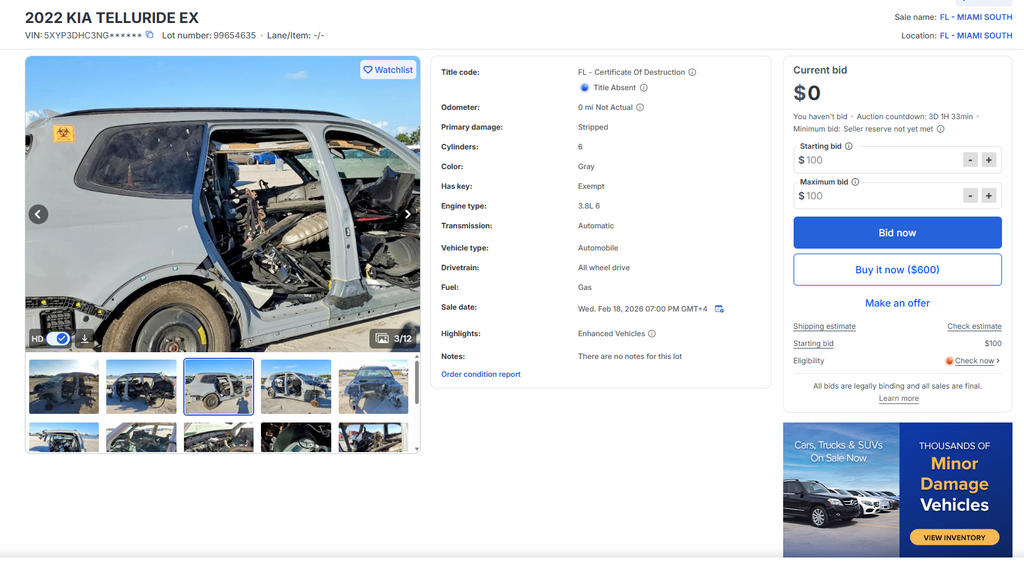Open info icon next to Title Absent
1024x563 pixels.
pyautogui.click(x=643, y=88)
